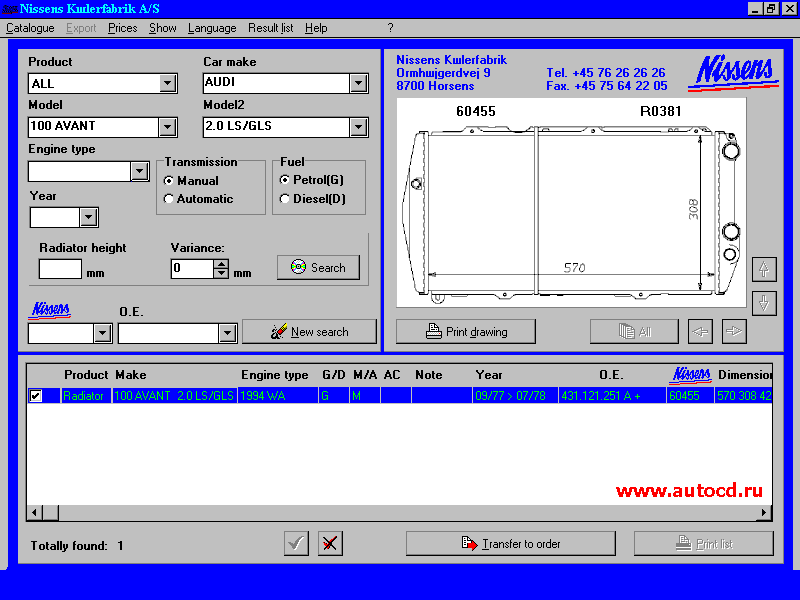Open the Car make dropdown showing AUDI
The width and height of the screenshot is (800, 600).
359,83
